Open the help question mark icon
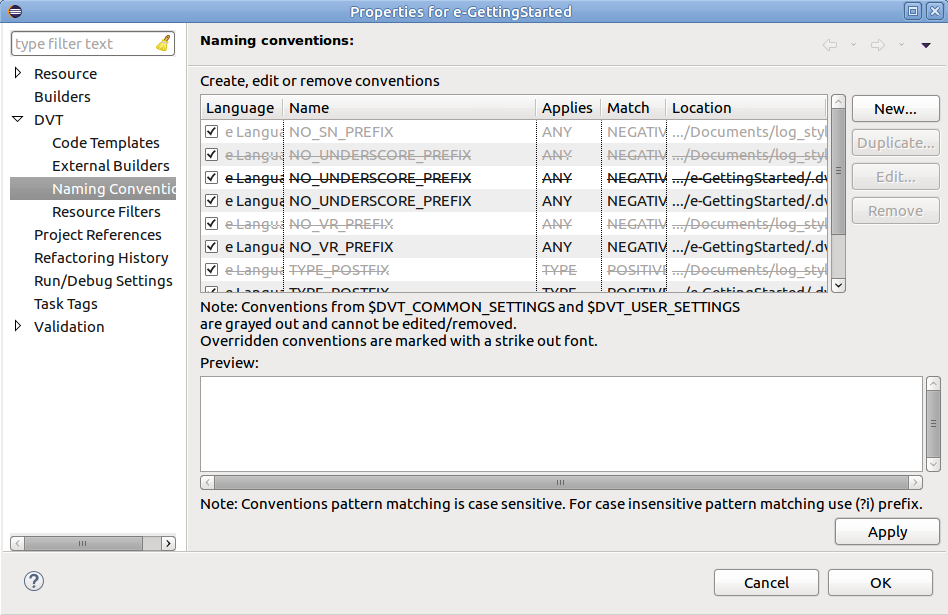Image resolution: width=948 pixels, height=615 pixels. pos(33,581)
